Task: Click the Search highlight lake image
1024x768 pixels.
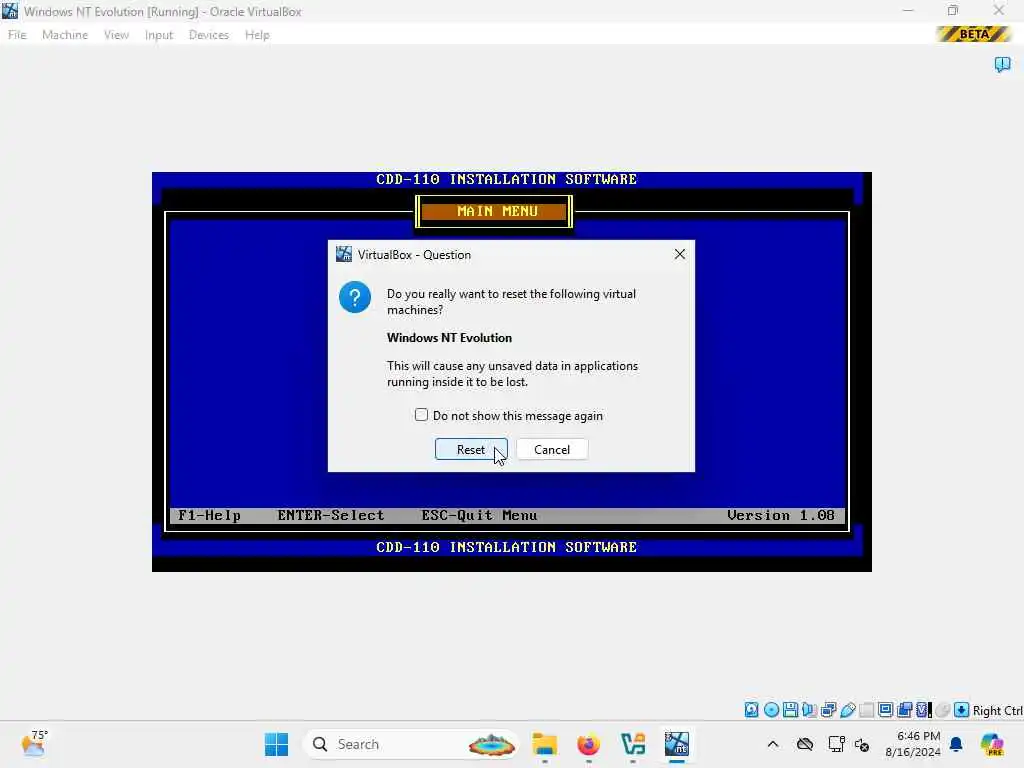Action: [492, 744]
